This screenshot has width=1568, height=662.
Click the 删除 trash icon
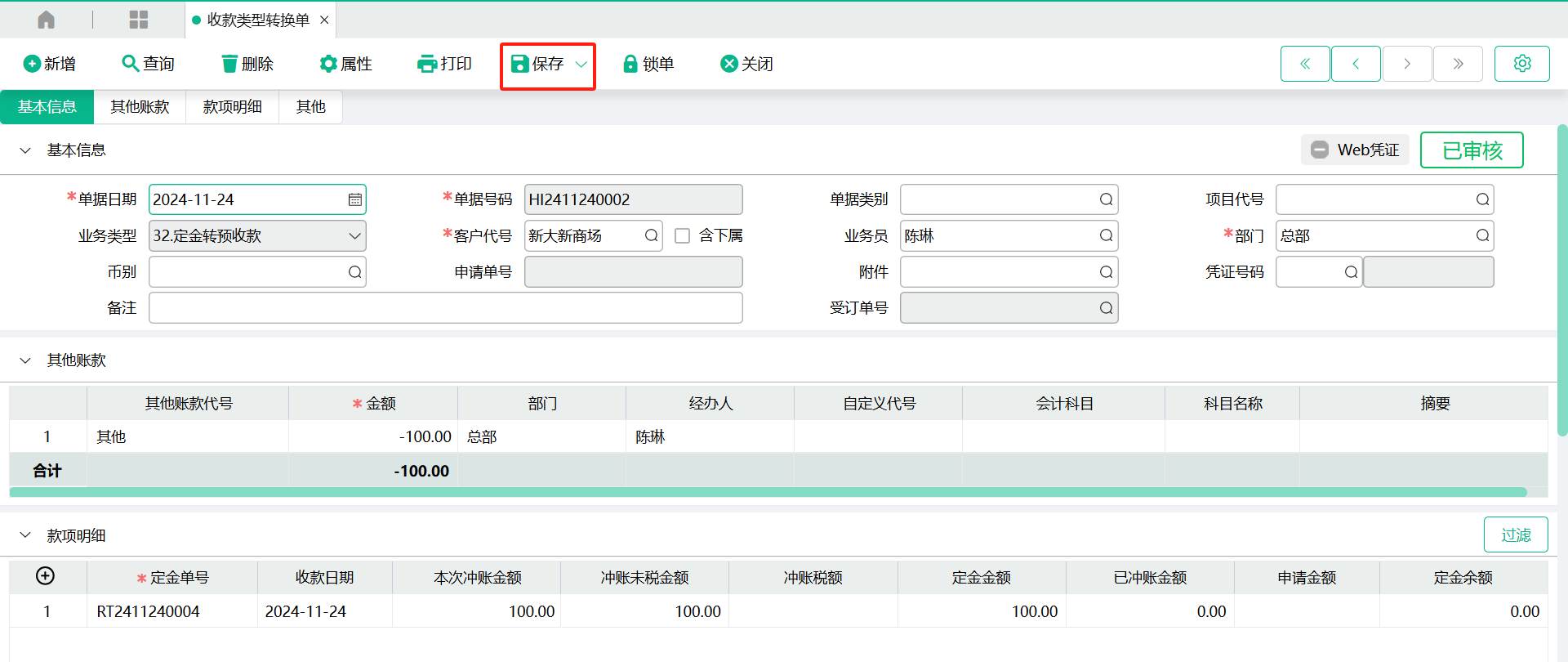229,64
